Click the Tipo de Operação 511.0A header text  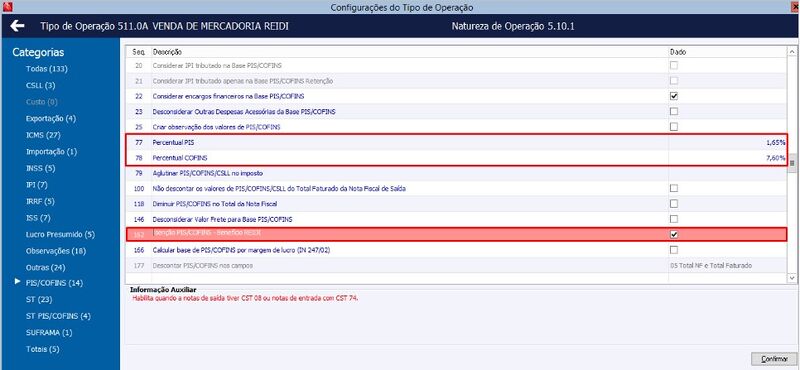coord(164,26)
